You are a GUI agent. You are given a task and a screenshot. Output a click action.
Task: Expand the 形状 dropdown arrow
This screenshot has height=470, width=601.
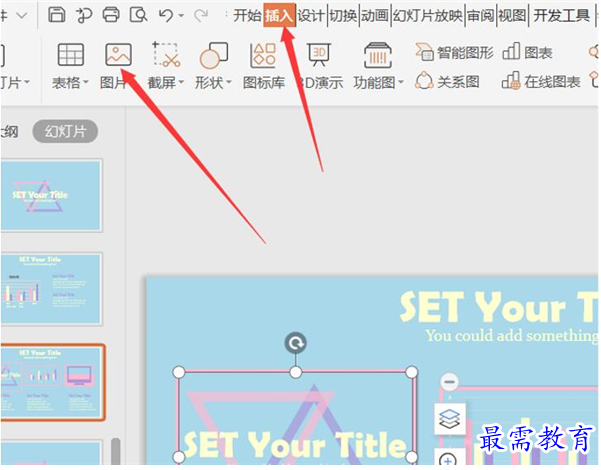pos(229,82)
